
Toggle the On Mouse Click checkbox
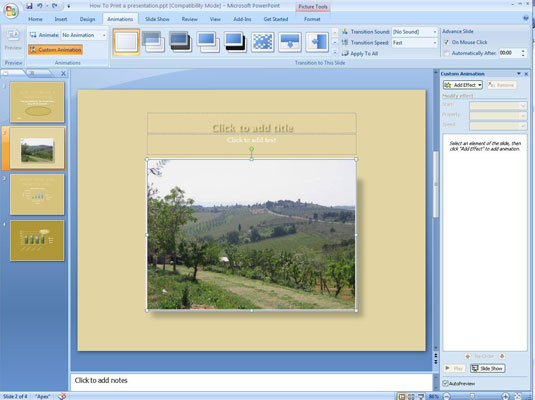(446, 42)
